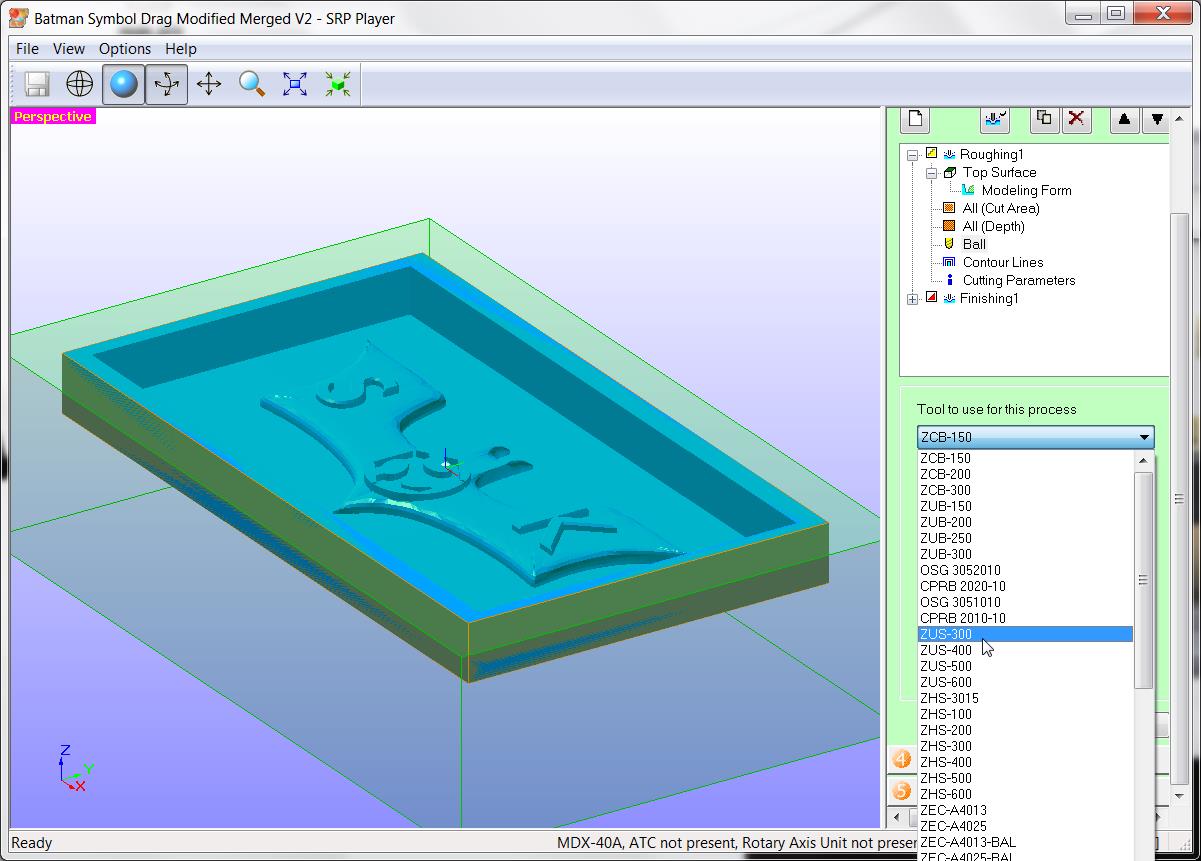
Task: Select the Top Surface tree item
Action: tap(999, 172)
